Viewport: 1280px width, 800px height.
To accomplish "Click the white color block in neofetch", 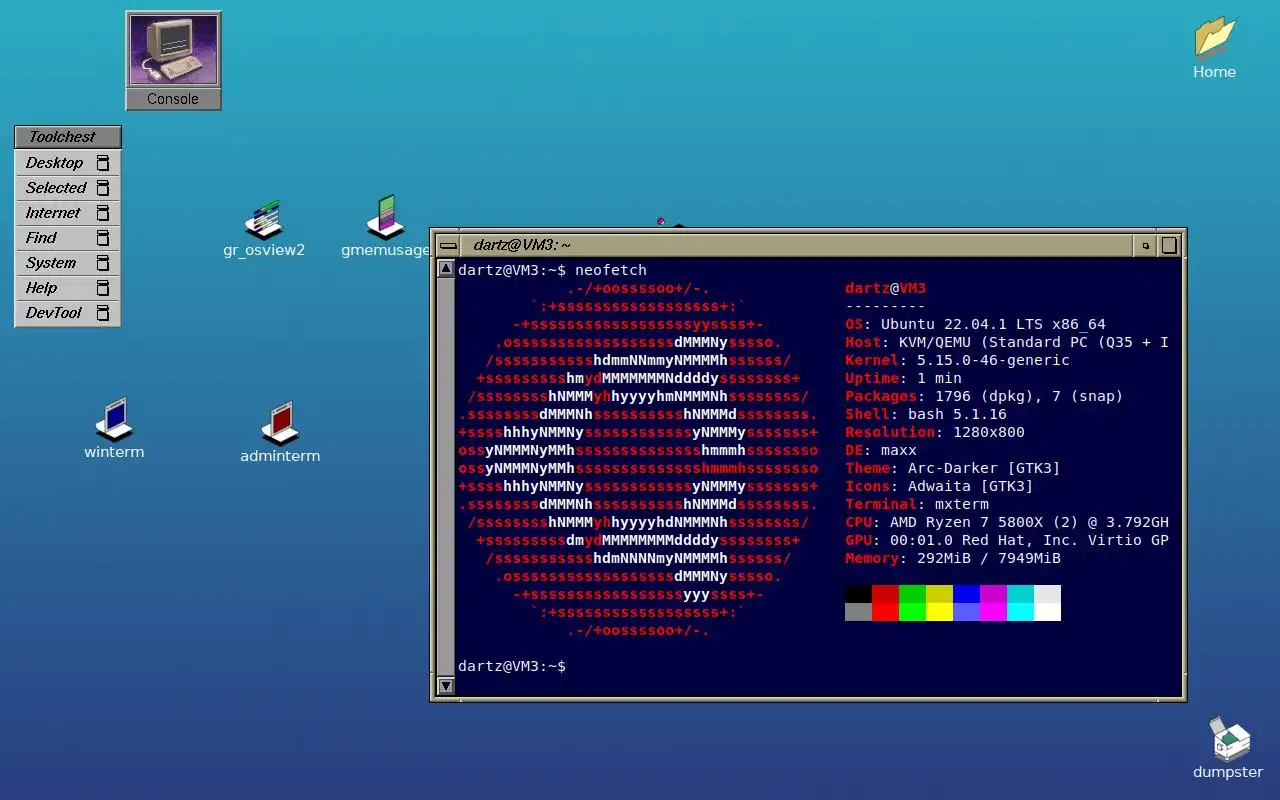I will (x=1047, y=612).
